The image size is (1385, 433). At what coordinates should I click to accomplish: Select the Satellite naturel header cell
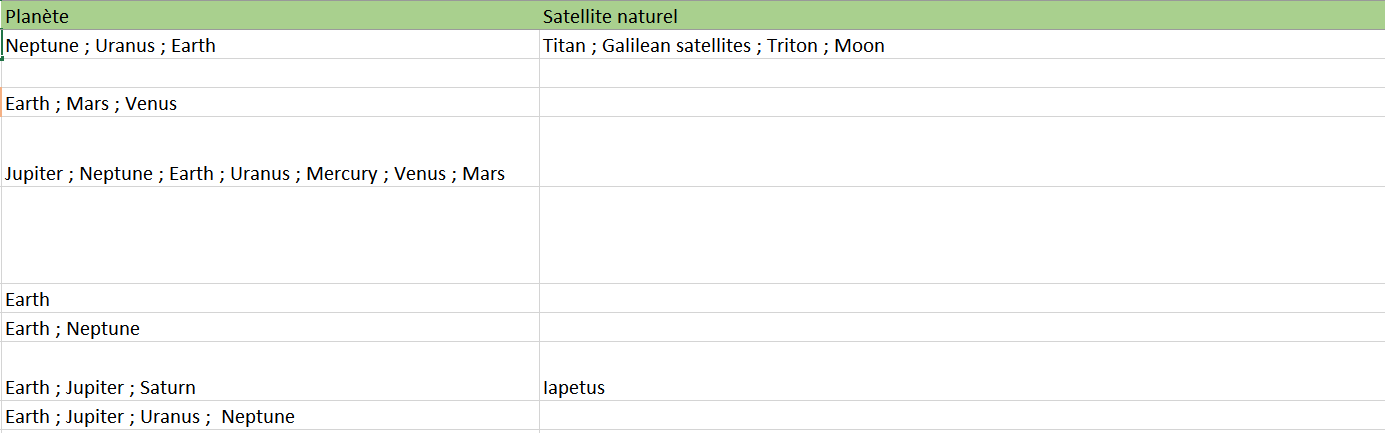point(960,16)
